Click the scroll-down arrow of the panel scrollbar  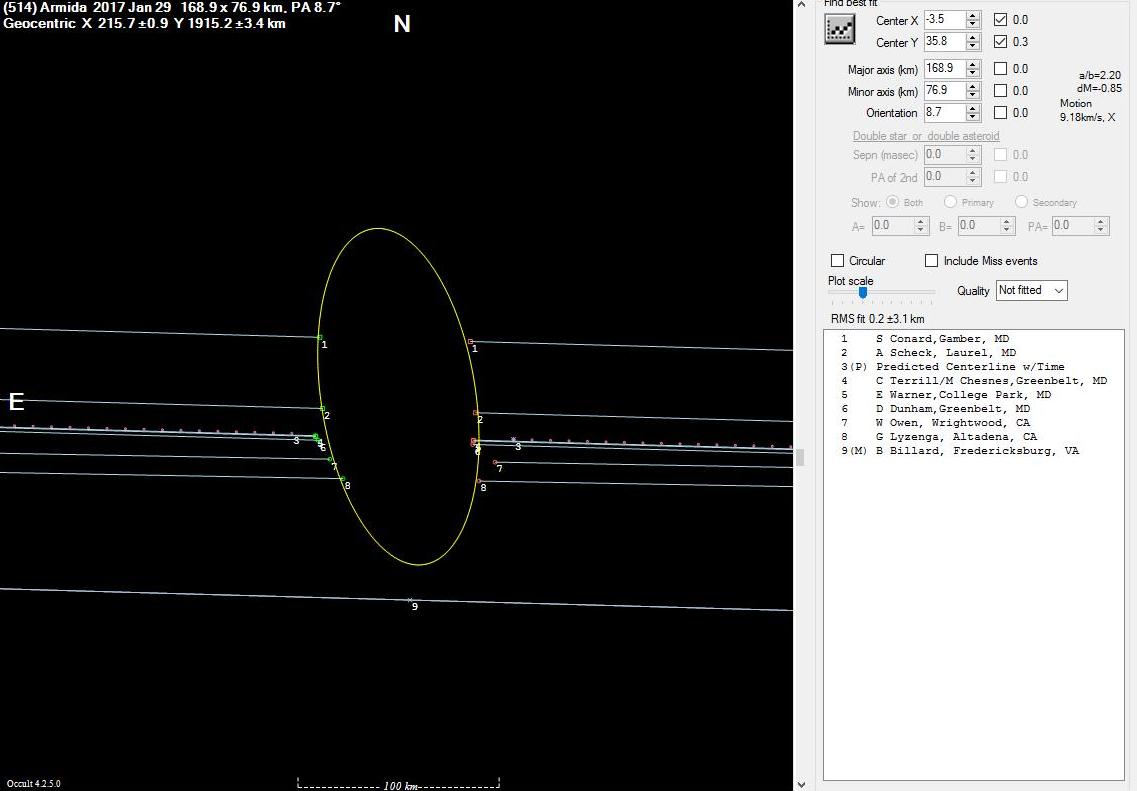[799, 783]
